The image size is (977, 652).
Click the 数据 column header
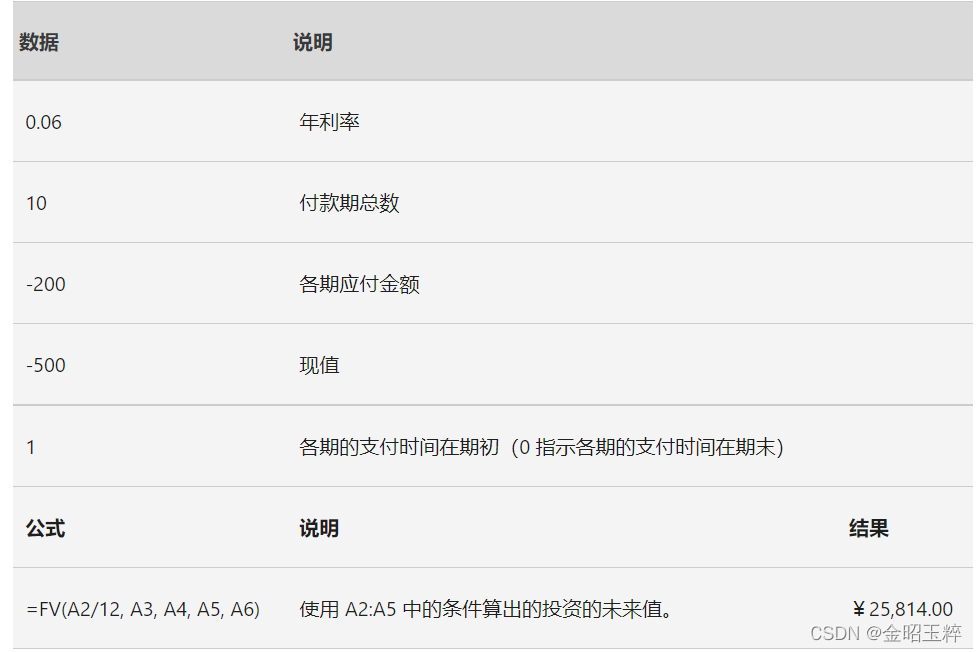pyautogui.click(x=39, y=43)
